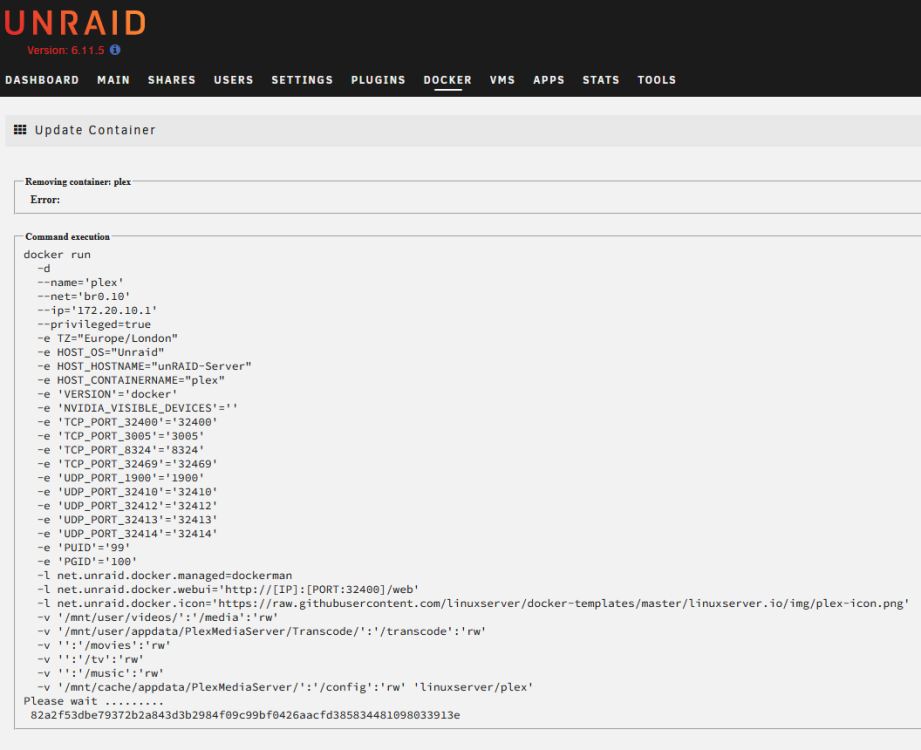The height and width of the screenshot is (750, 921).
Task: Go to the Apps tab
Action: click(x=549, y=80)
